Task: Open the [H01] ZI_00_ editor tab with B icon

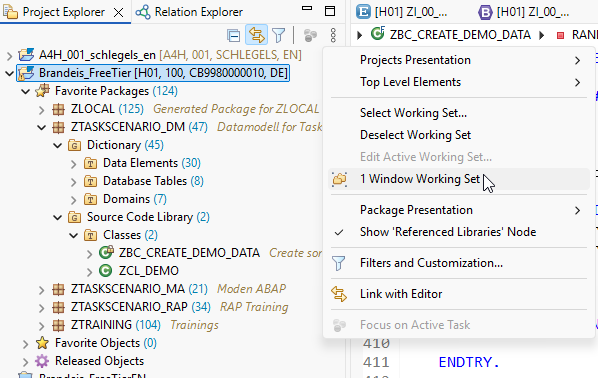Action: tap(524, 12)
